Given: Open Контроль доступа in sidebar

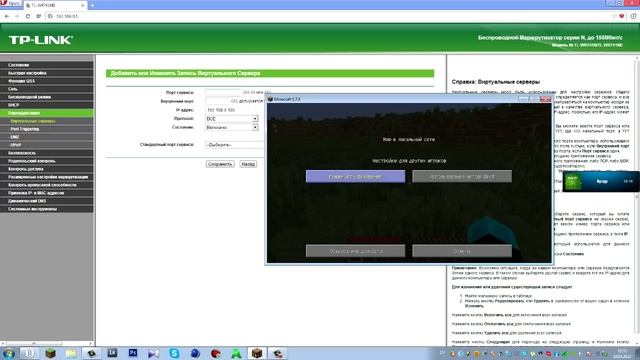Looking at the screenshot, I should tap(47, 169).
